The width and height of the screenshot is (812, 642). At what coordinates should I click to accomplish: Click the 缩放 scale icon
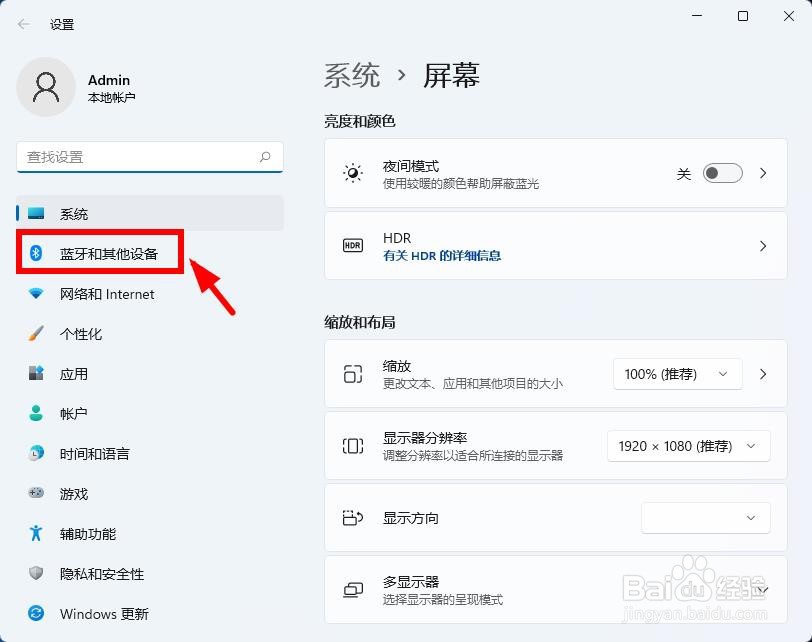coord(353,374)
